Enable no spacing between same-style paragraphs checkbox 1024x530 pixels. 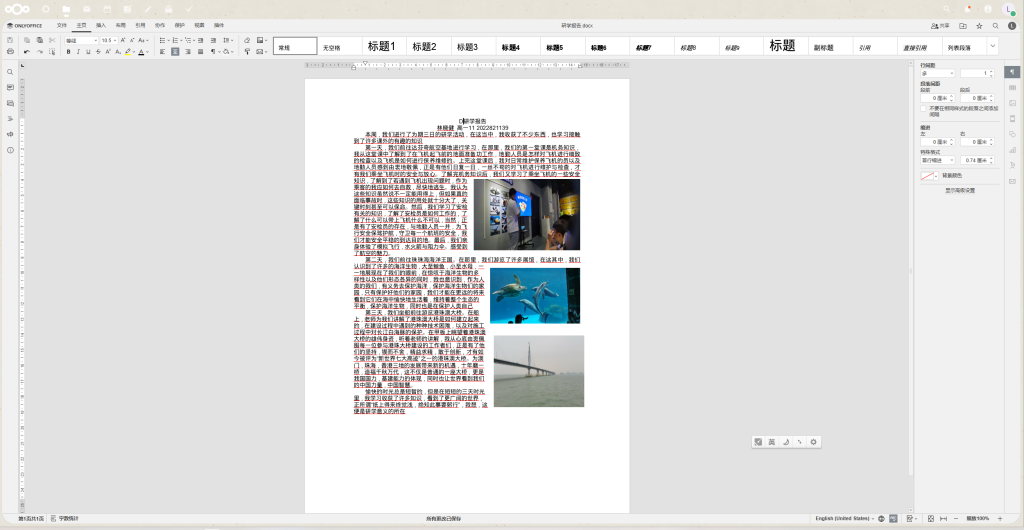(923, 109)
